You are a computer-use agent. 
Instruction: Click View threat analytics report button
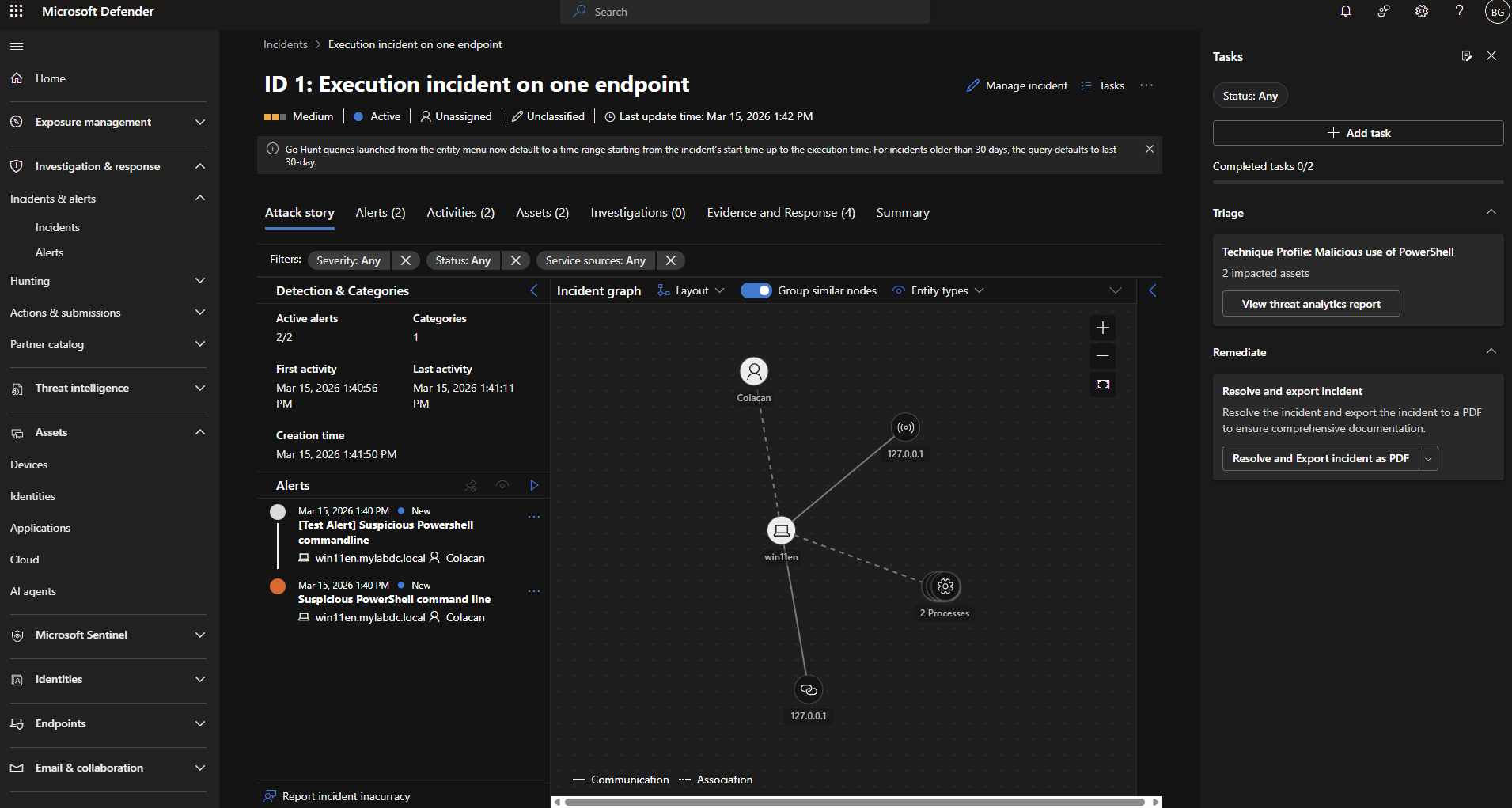[1310, 304]
